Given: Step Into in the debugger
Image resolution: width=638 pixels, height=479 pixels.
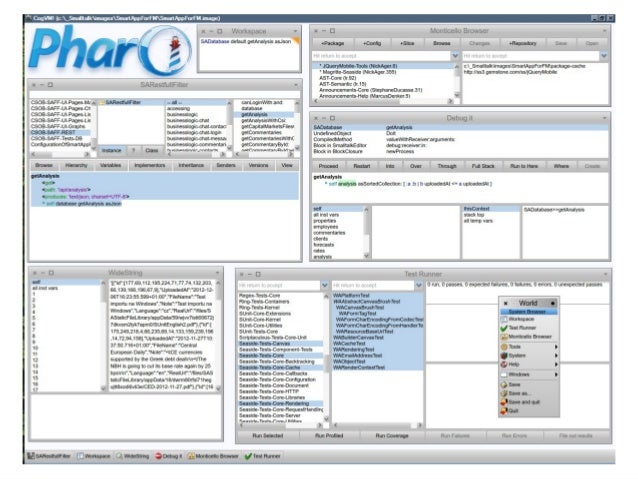Looking at the screenshot, I should (390, 166).
